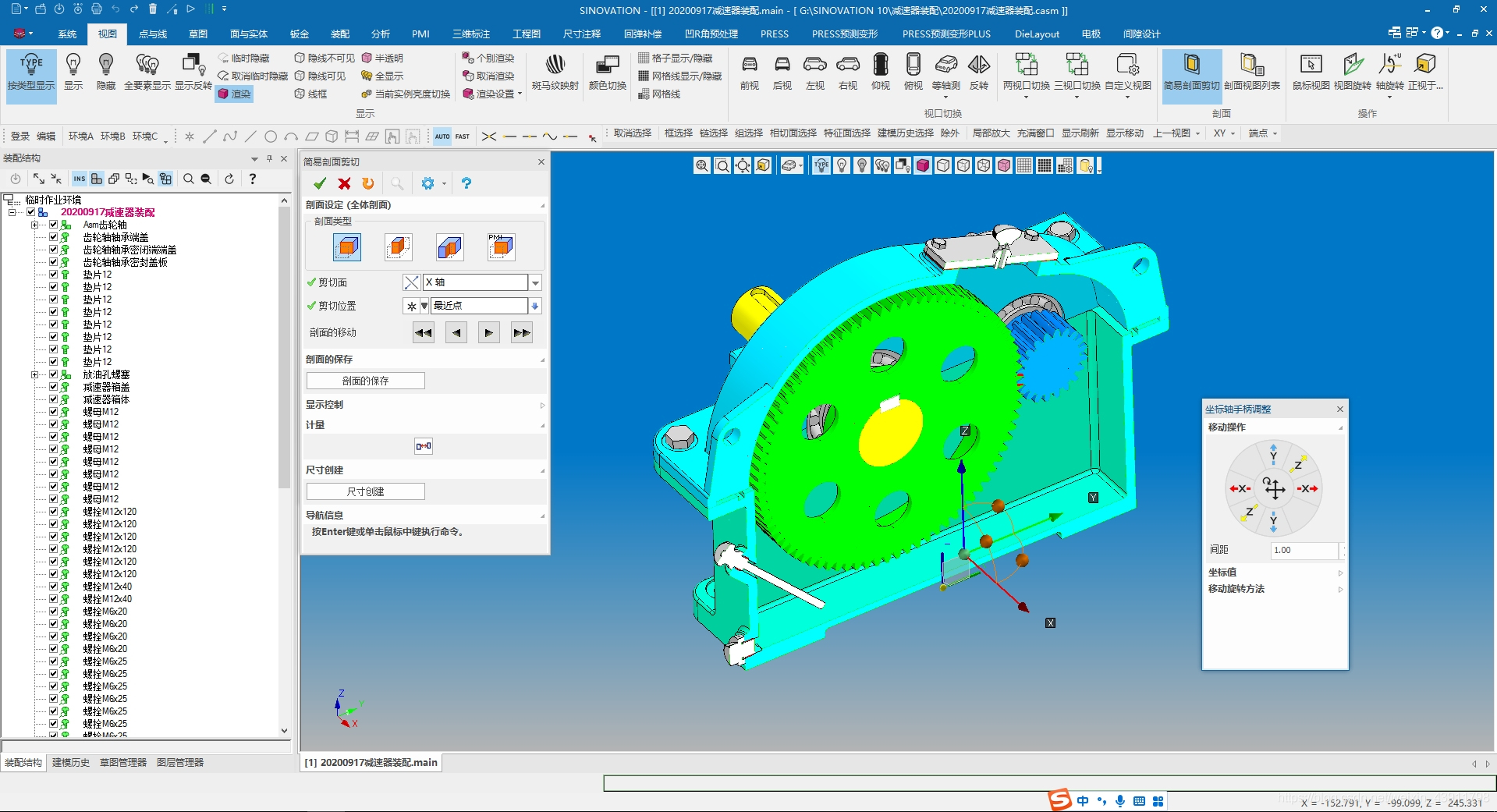Image resolution: width=1497 pixels, height=812 pixels.
Task: Open the 装配 ribbon tab
Action: (x=340, y=34)
